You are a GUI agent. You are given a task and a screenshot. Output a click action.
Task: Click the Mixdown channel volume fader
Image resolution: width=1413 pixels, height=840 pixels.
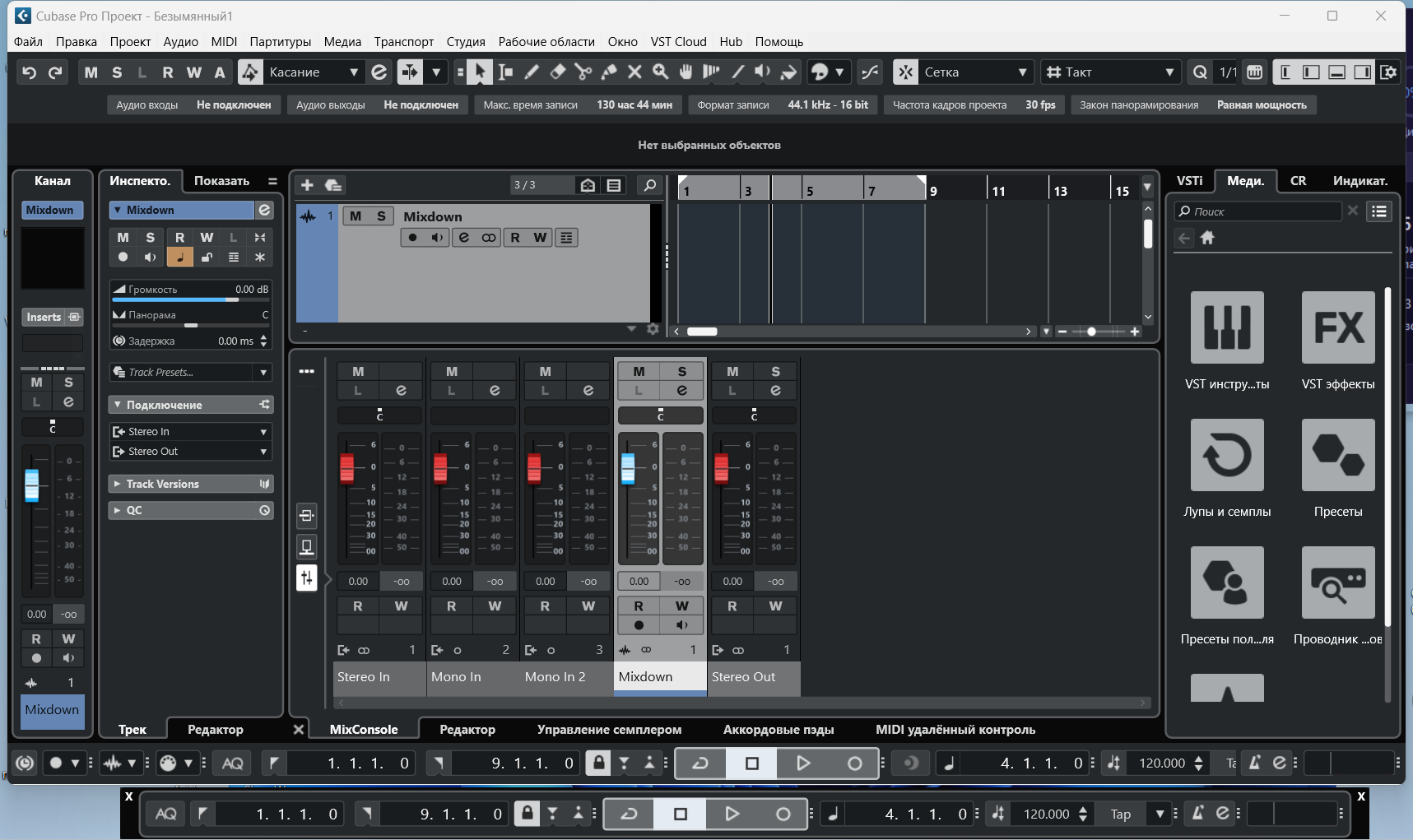coord(628,468)
